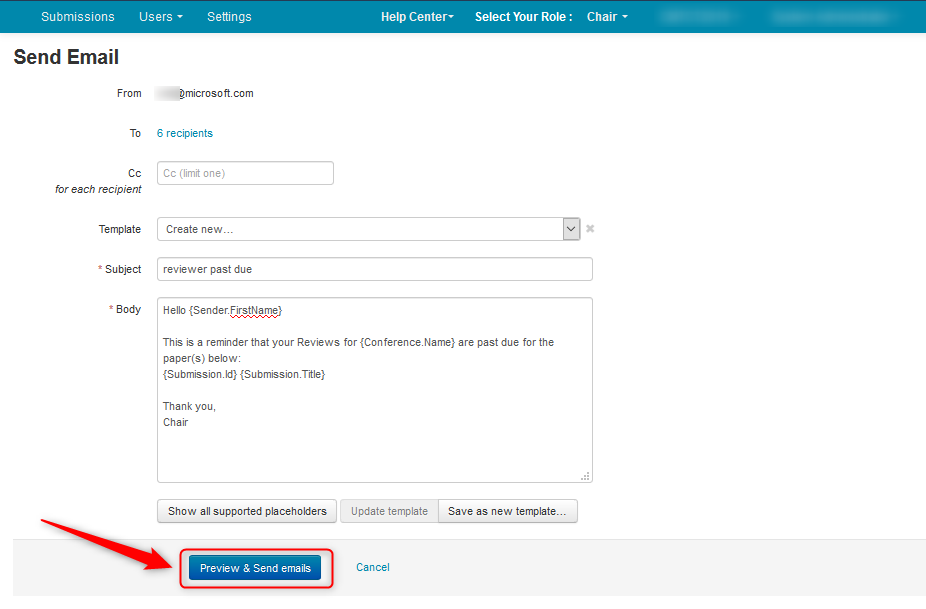Open the Help Center dropdown
The image size is (926, 609).
click(x=417, y=17)
